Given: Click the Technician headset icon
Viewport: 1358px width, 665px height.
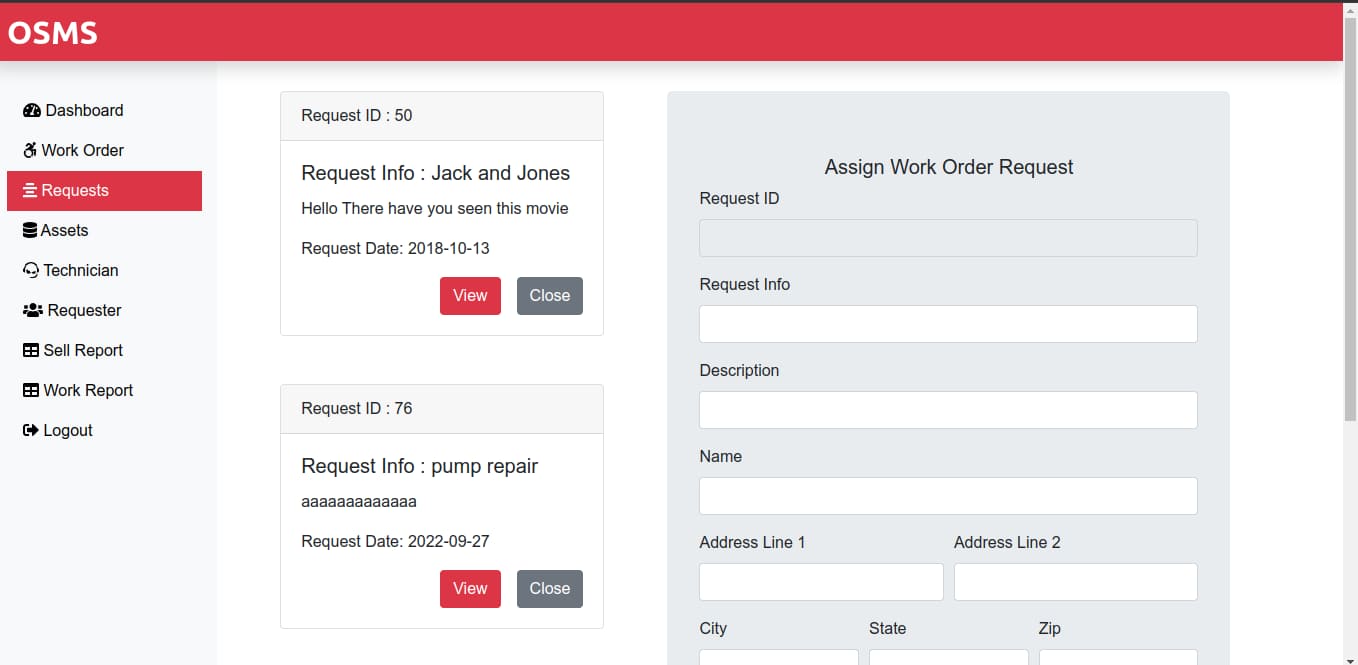Looking at the screenshot, I should [x=31, y=270].
